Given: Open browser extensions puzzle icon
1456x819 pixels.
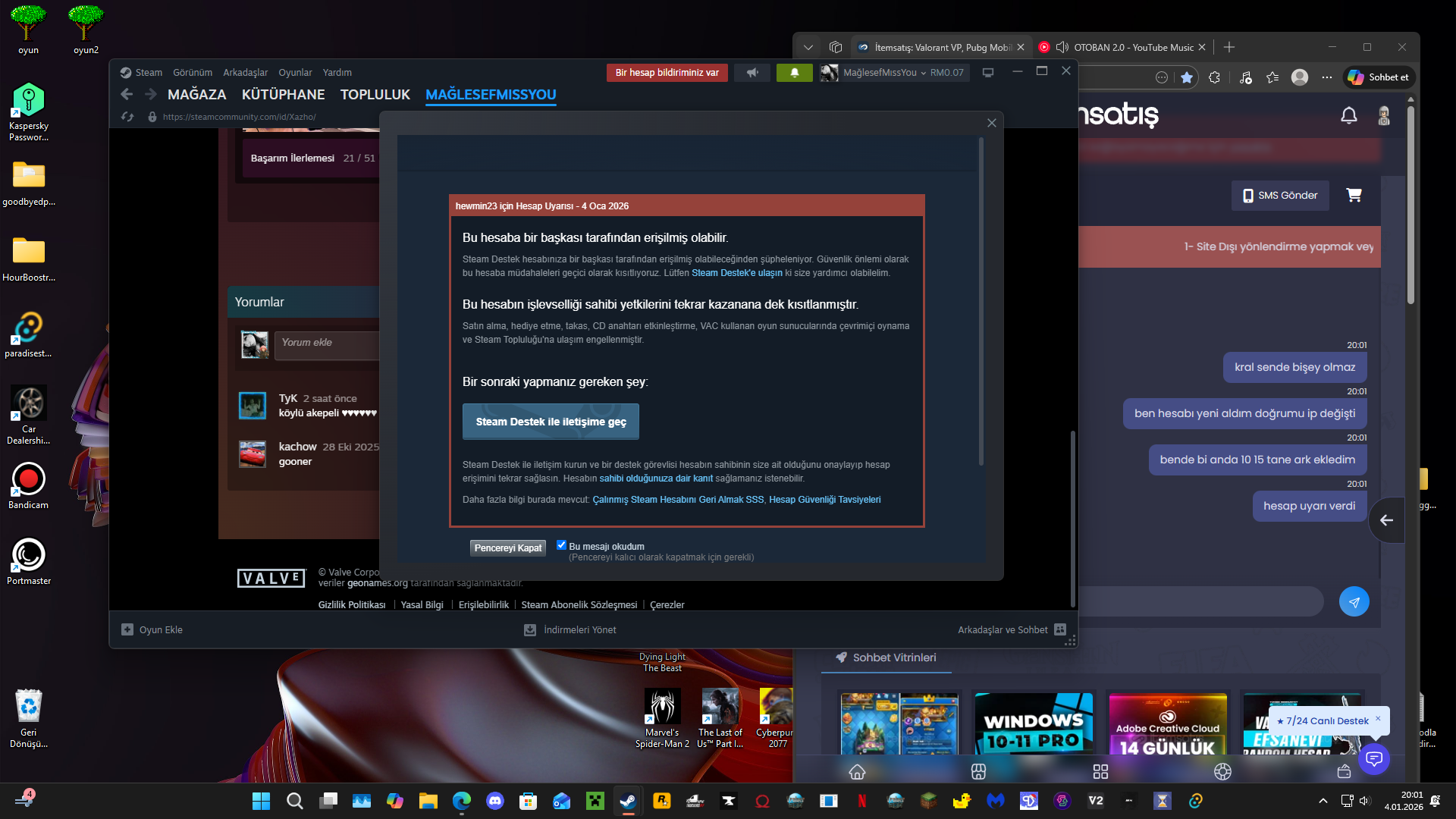Looking at the screenshot, I should pyautogui.click(x=1214, y=77).
